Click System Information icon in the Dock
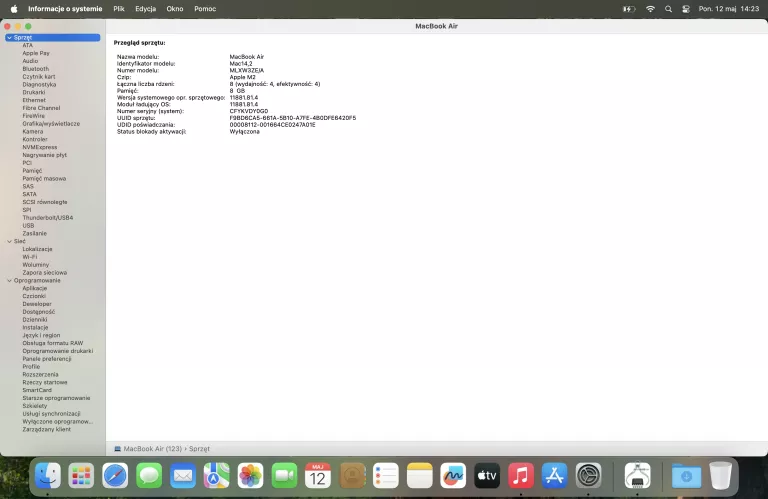 coord(637,475)
